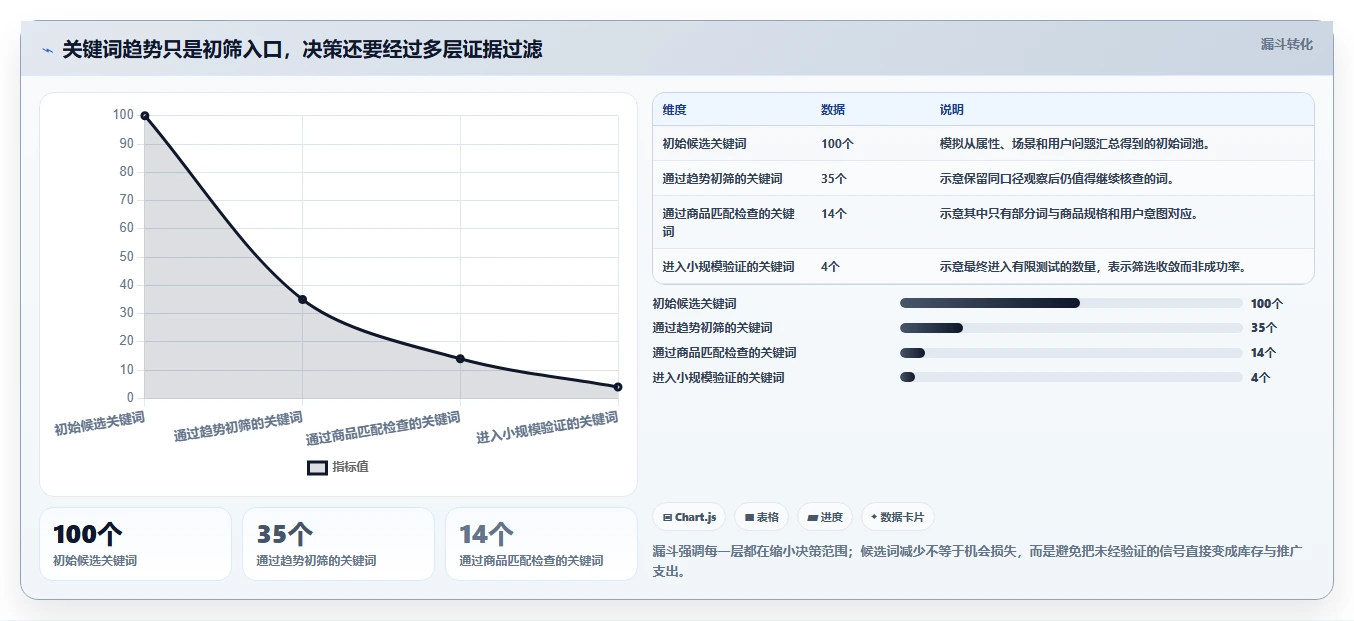The width and height of the screenshot is (1354, 621).
Task: Click the chart data point at value 4
Action: pyautogui.click(x=618, y=387)
